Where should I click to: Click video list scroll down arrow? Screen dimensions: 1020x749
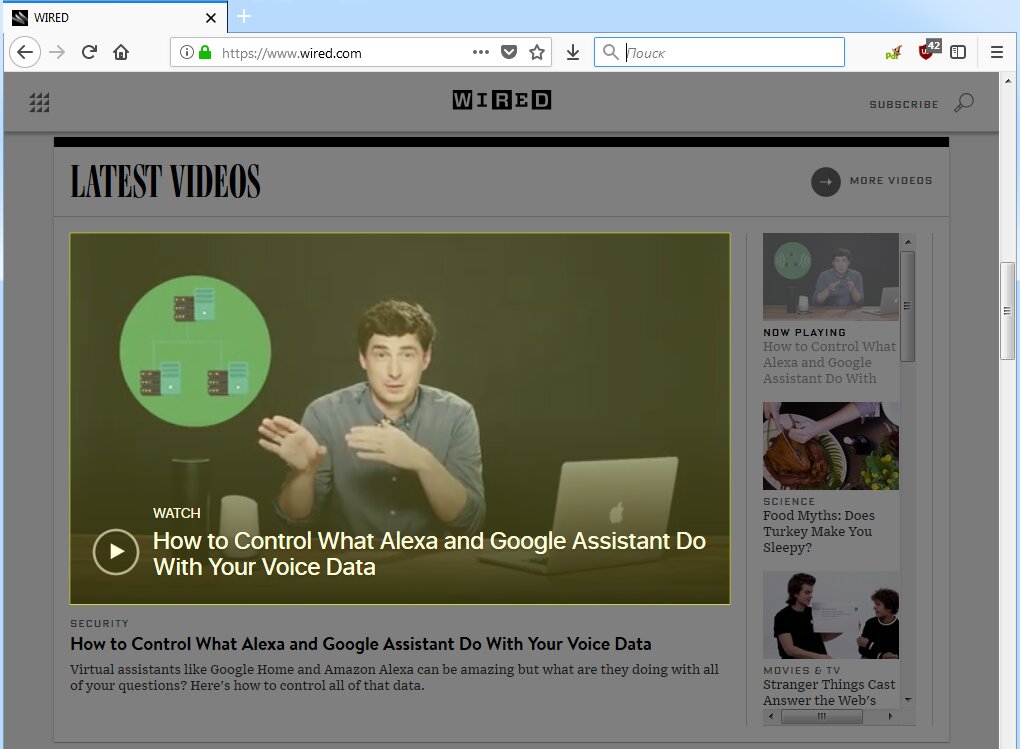tap(907, 700)
